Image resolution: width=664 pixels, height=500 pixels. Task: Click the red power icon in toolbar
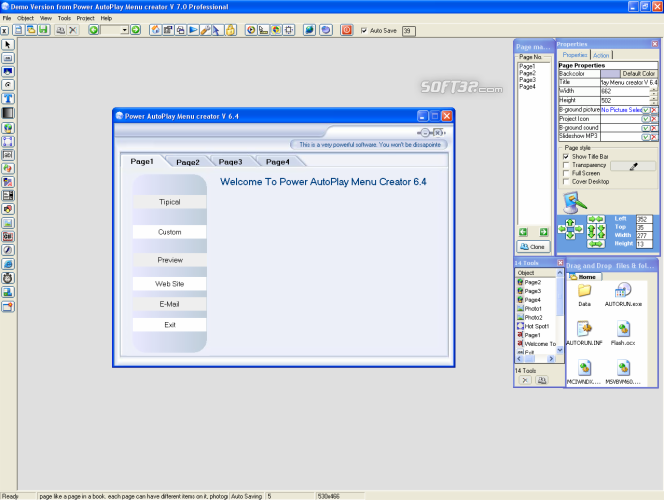[347, 30]
